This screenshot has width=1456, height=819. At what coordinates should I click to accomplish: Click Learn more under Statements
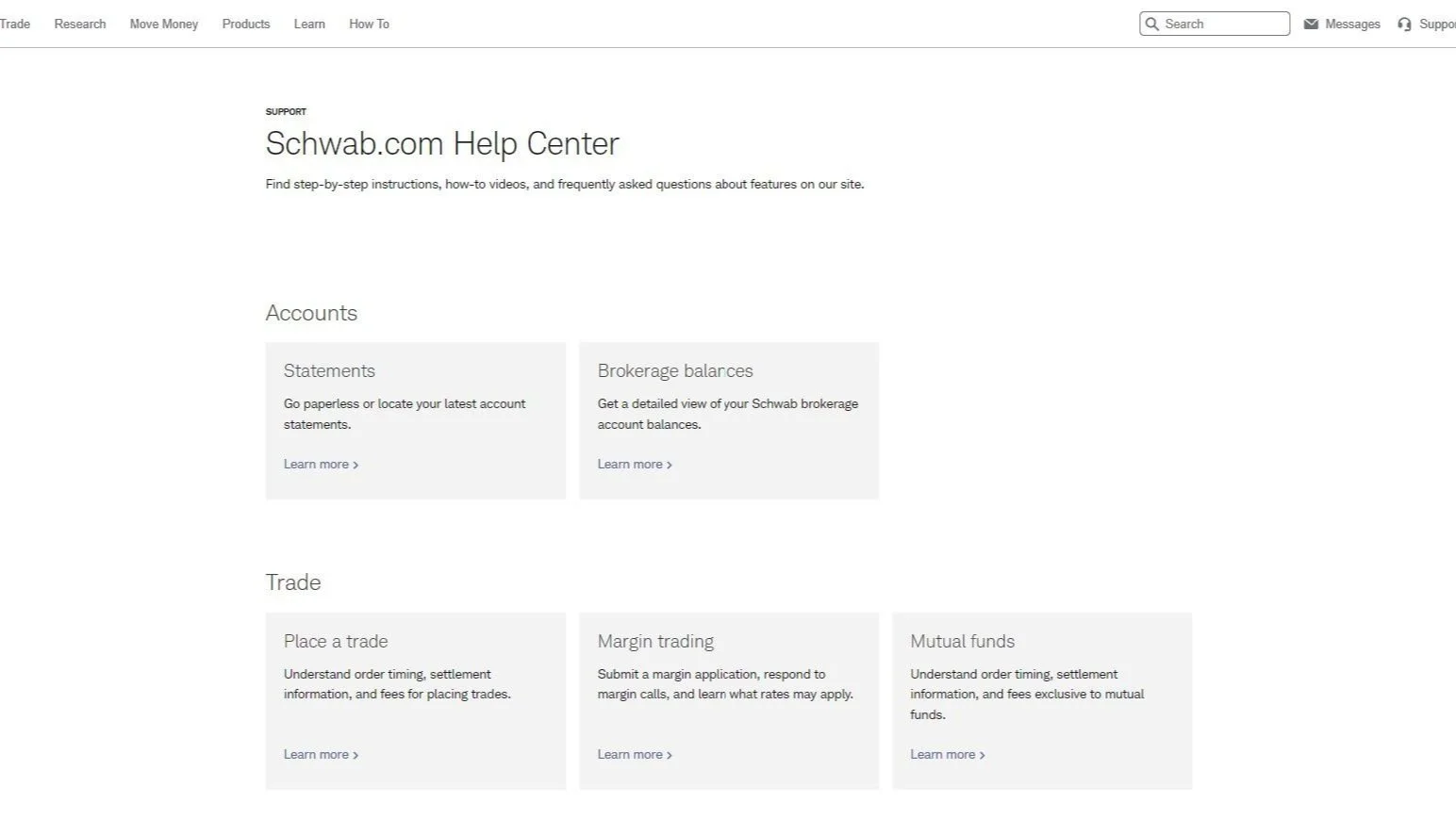(321, 464)
